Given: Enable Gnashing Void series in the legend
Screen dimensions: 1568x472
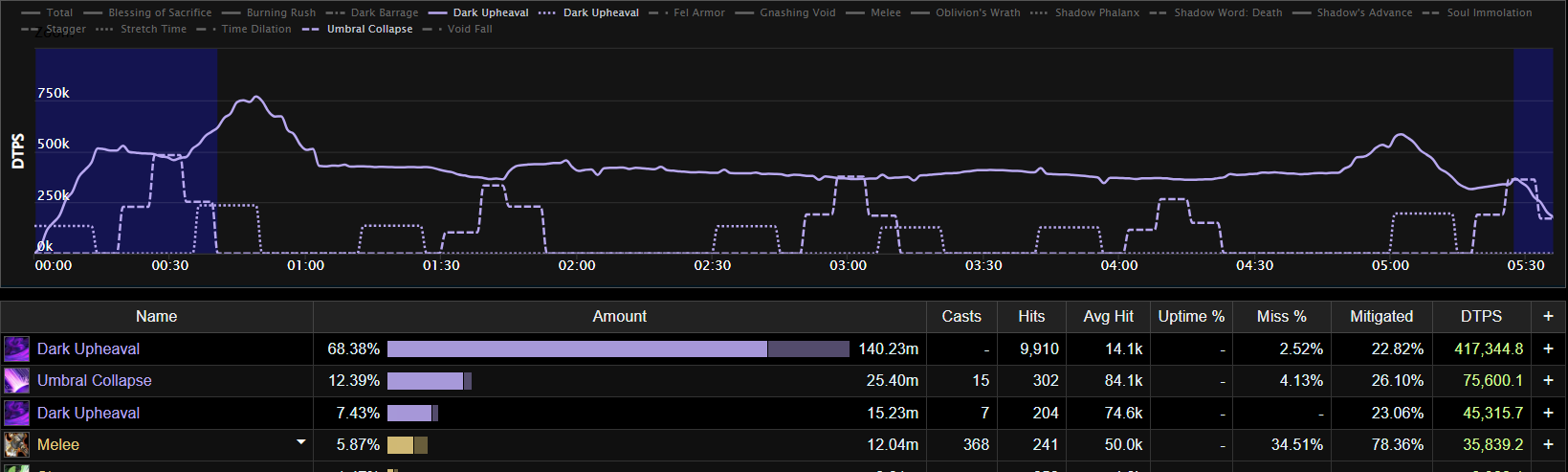Looking at the screenshot, I should [x=785, y=12].
